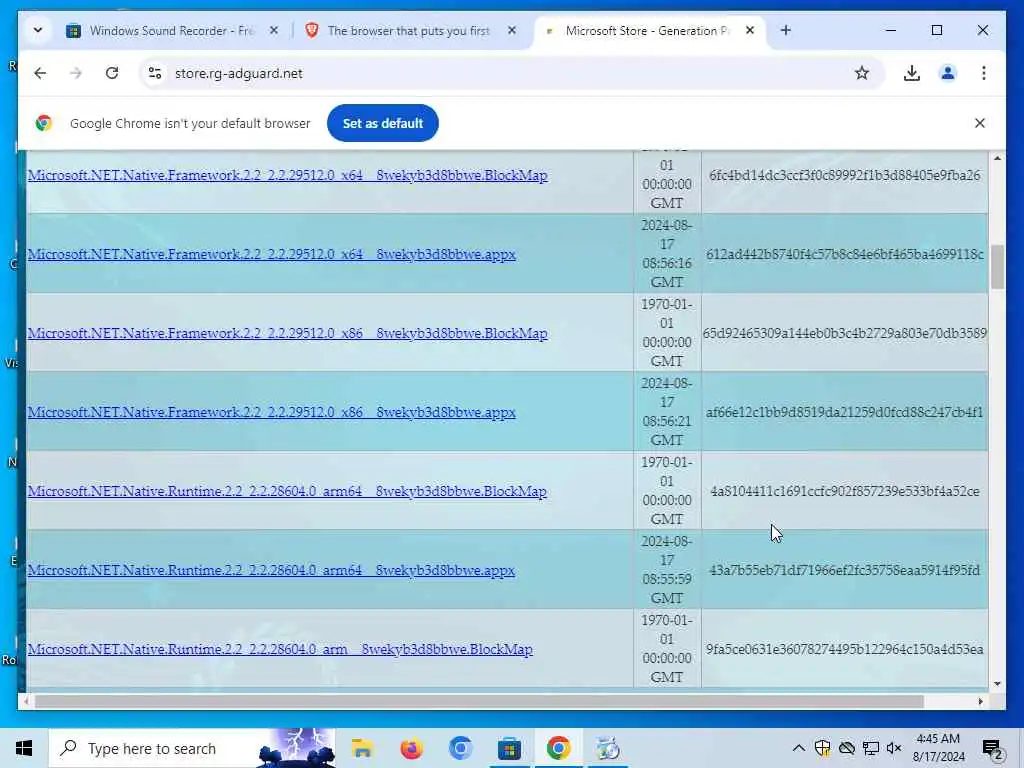Open File Explorer from the taskbar
This screenshot has width=1024, height=768.
click(x=362, y=748)
